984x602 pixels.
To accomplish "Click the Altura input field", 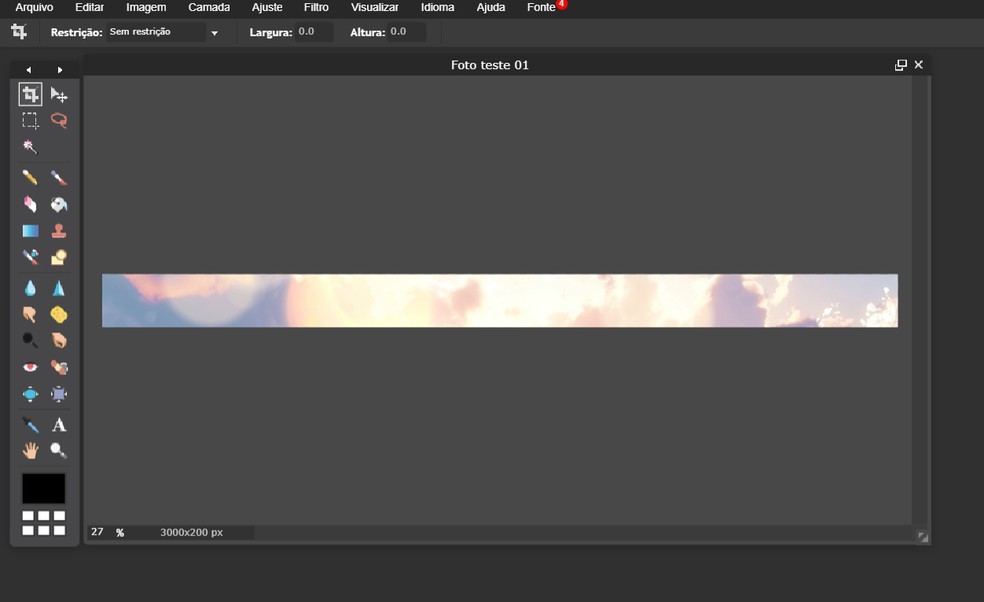I will [x=406, y=31].
